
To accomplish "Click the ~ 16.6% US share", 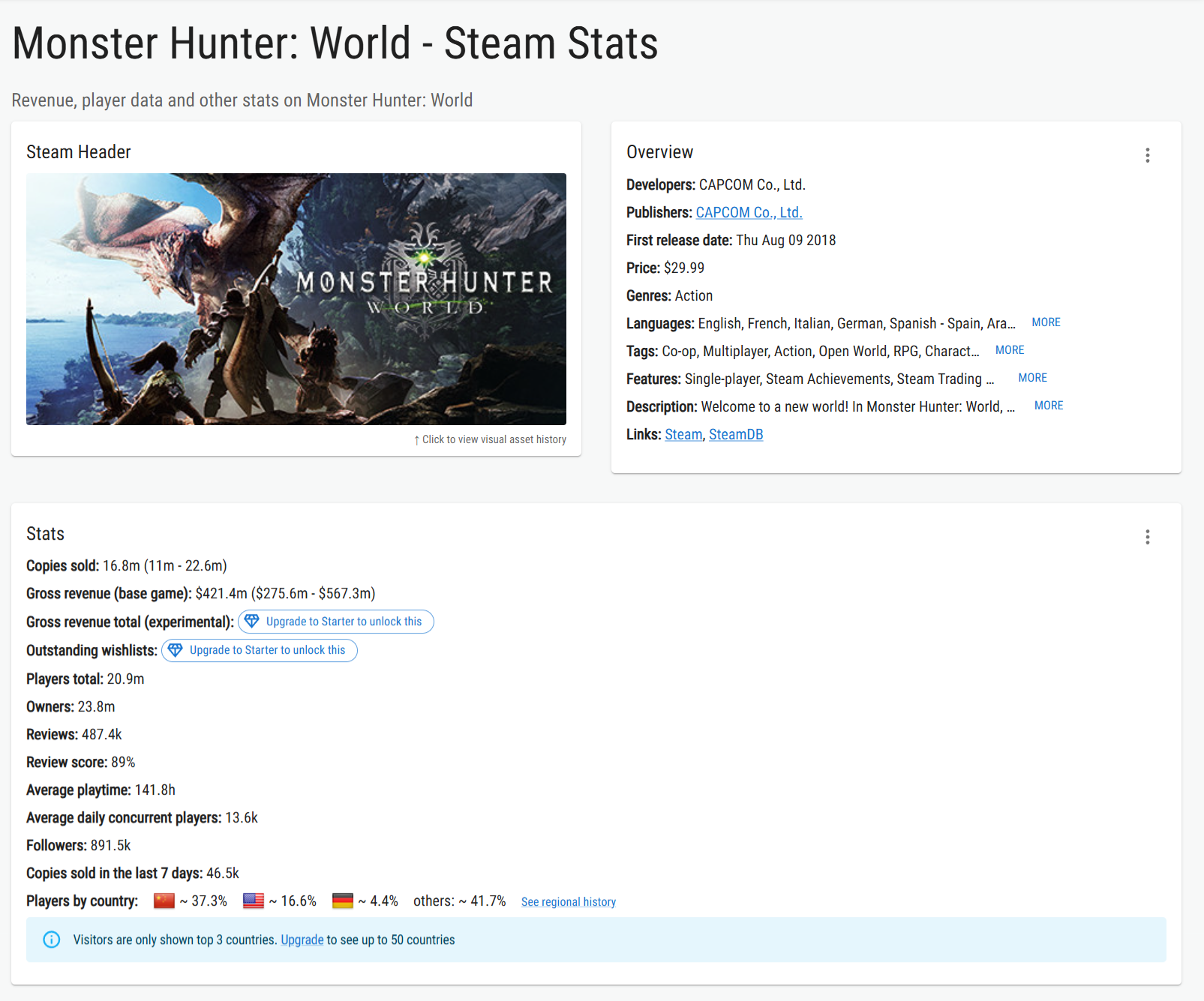I will pos(293,901).
